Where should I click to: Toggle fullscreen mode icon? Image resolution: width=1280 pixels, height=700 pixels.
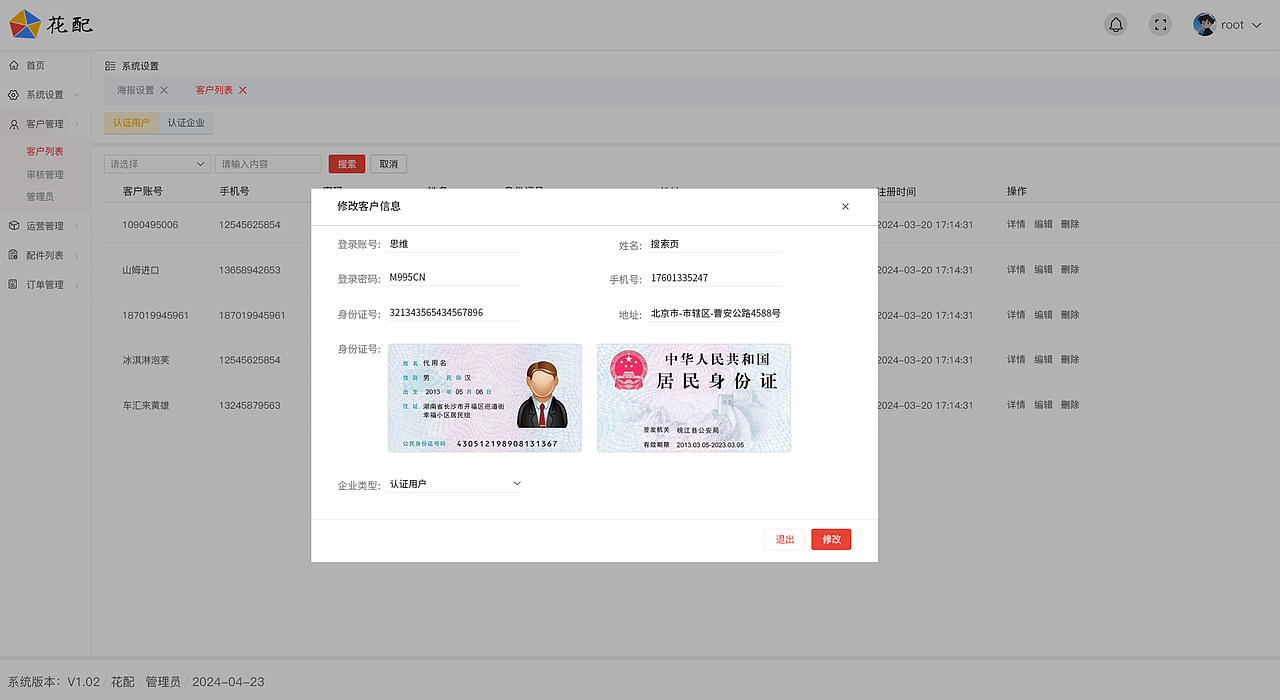[x=1160, y=25]
